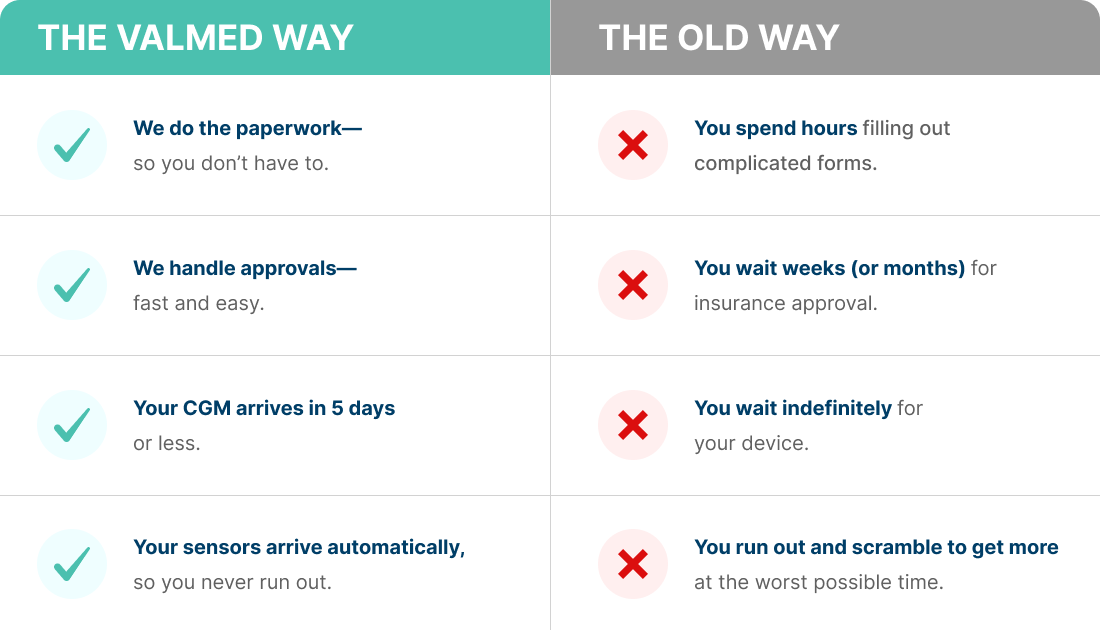Click the 'We handle approvals—' heading

[245, 268]
